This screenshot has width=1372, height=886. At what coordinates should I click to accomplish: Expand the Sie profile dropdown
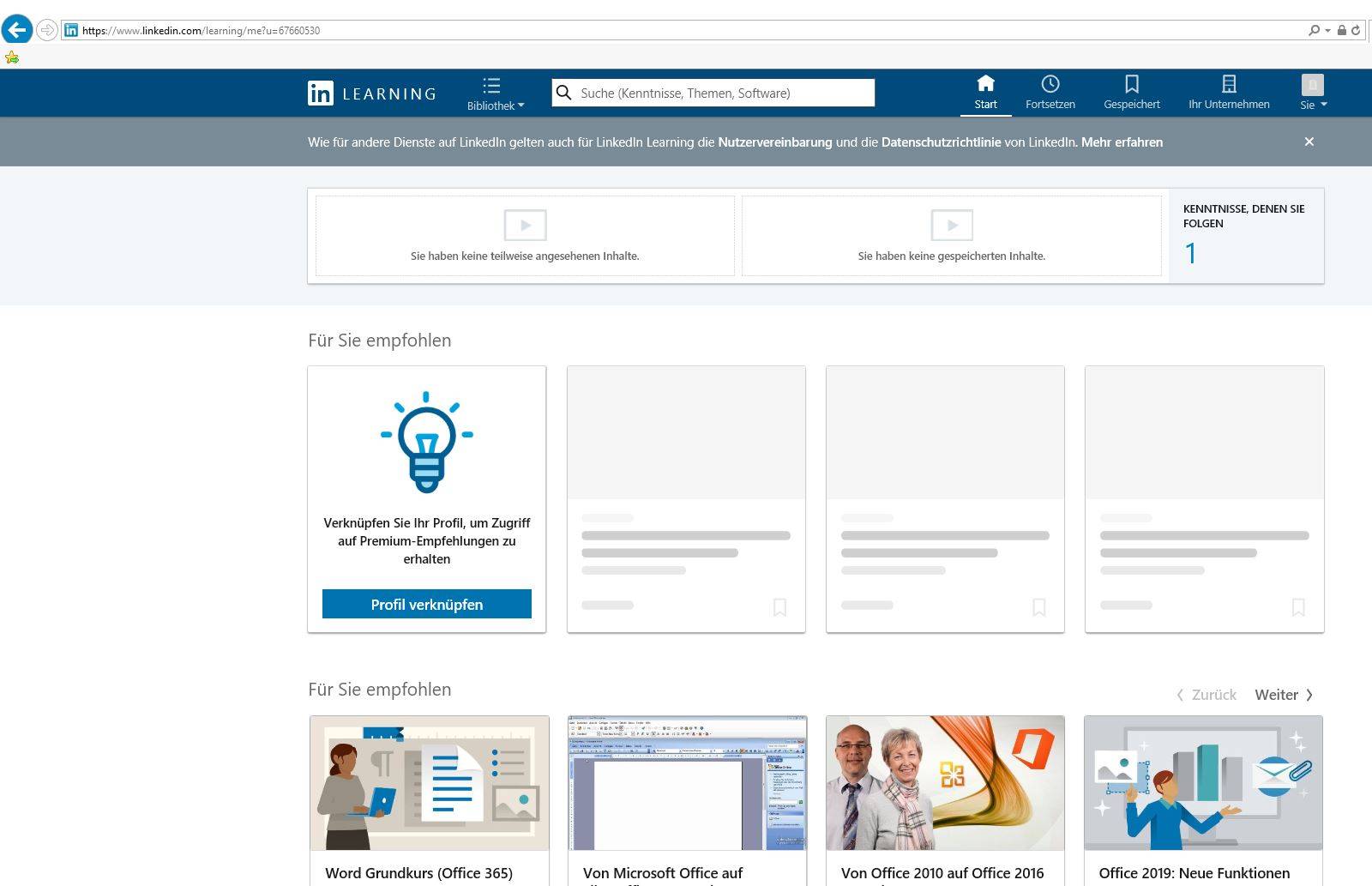pos(1312,93)
